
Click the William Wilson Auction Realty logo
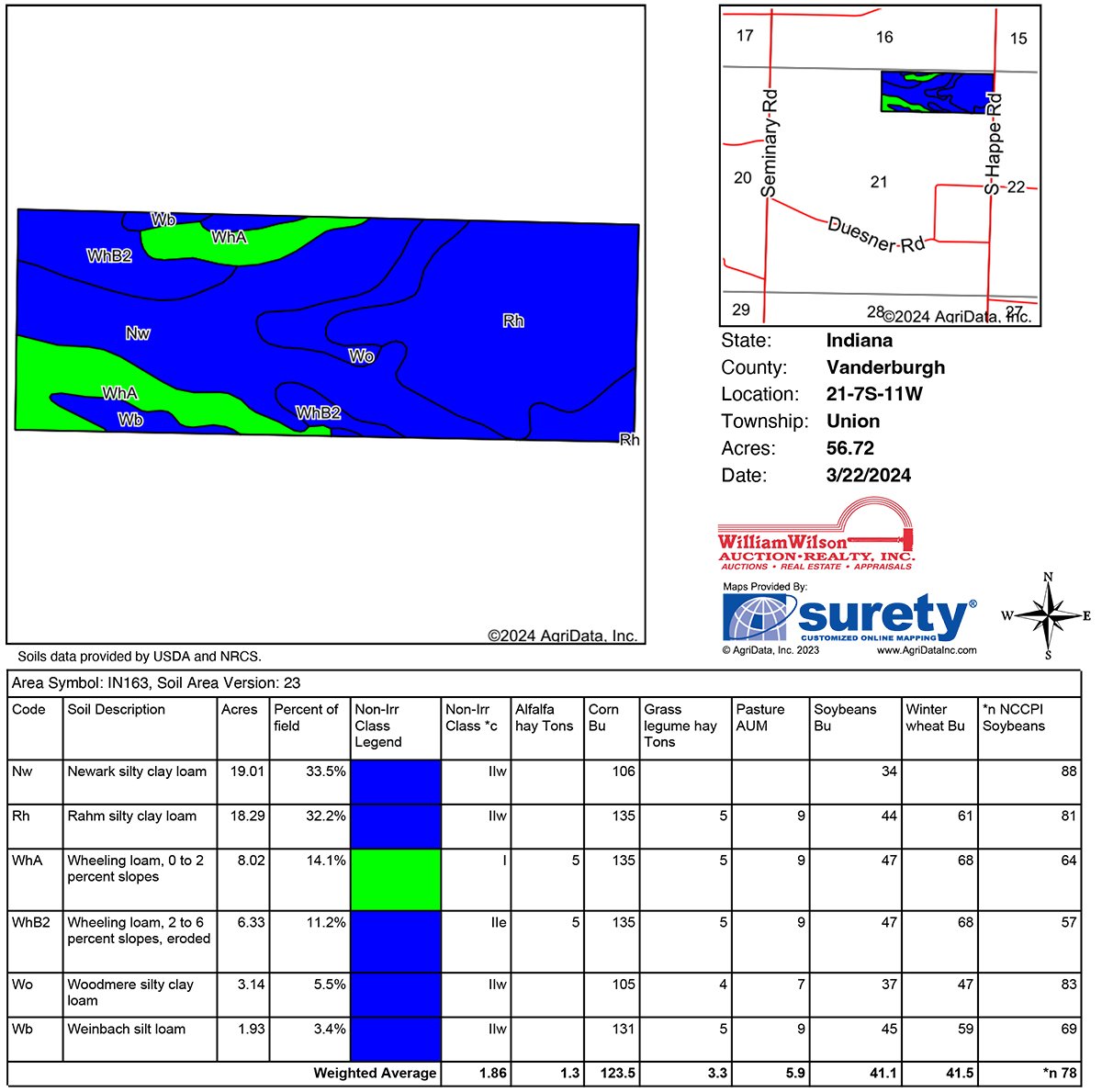[x=816, y=537]
